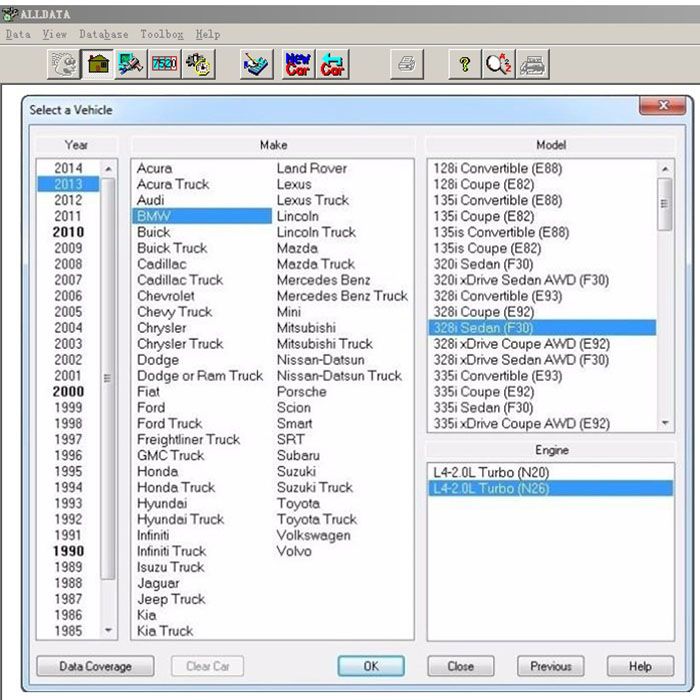Click the ALLDATA title bar app icon
Viewport: 700px width, 700px height.
point(10,14)
